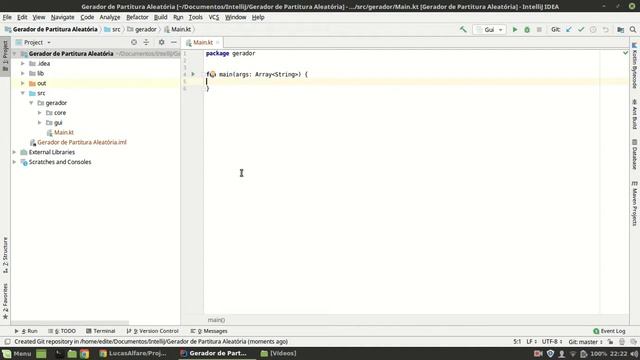Image resolution: width=640 pixels, height=360 pixels.
Task: Toggle the Project side tab
Action: pyautogui.click(x=5, y=56)
